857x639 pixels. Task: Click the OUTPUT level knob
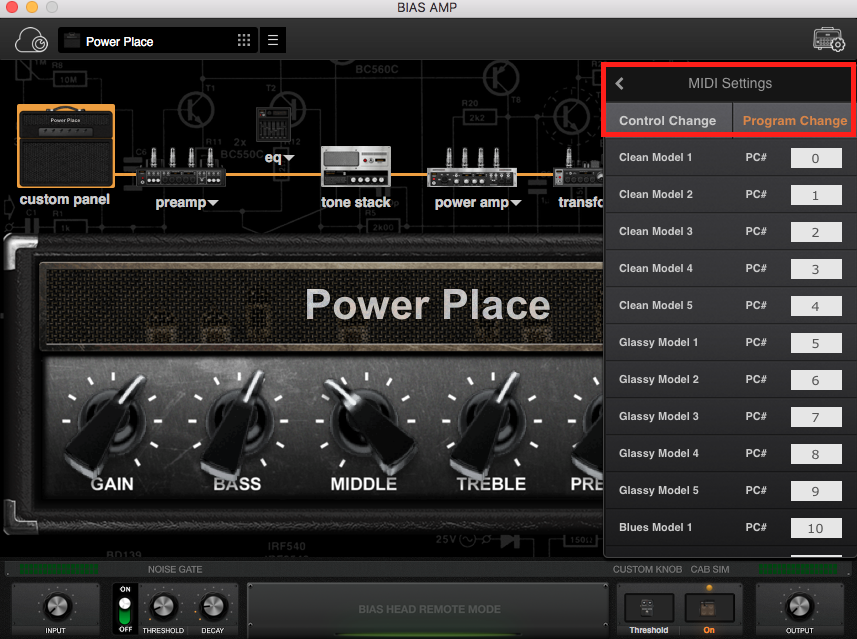pyautogui.click(x=799, y=606)
